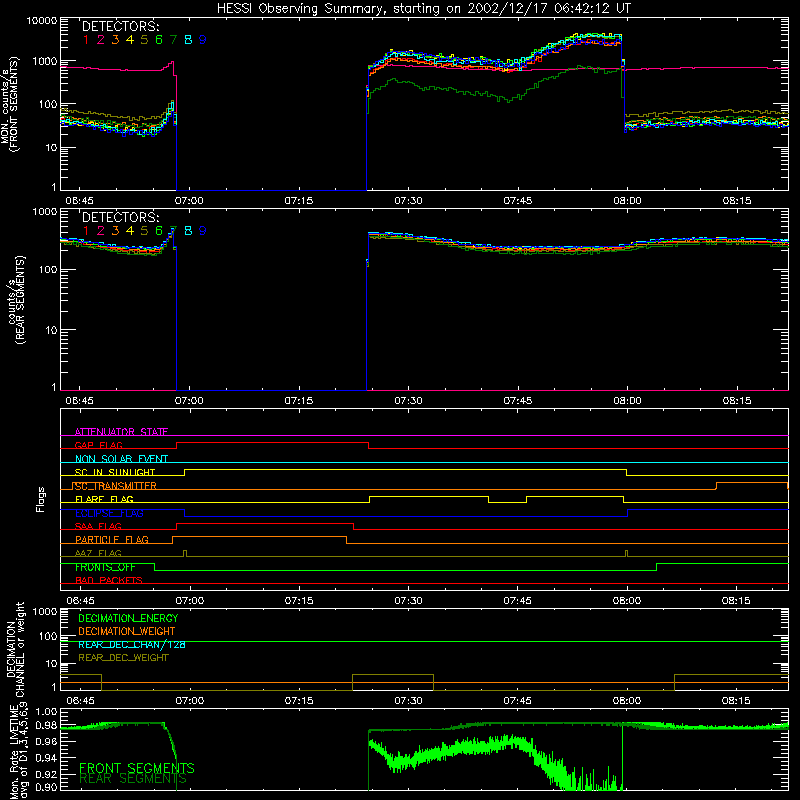This screenshot has width=800, height=800.
Task: Click the FLARE_FLAG label
Action: pos(104,499)
